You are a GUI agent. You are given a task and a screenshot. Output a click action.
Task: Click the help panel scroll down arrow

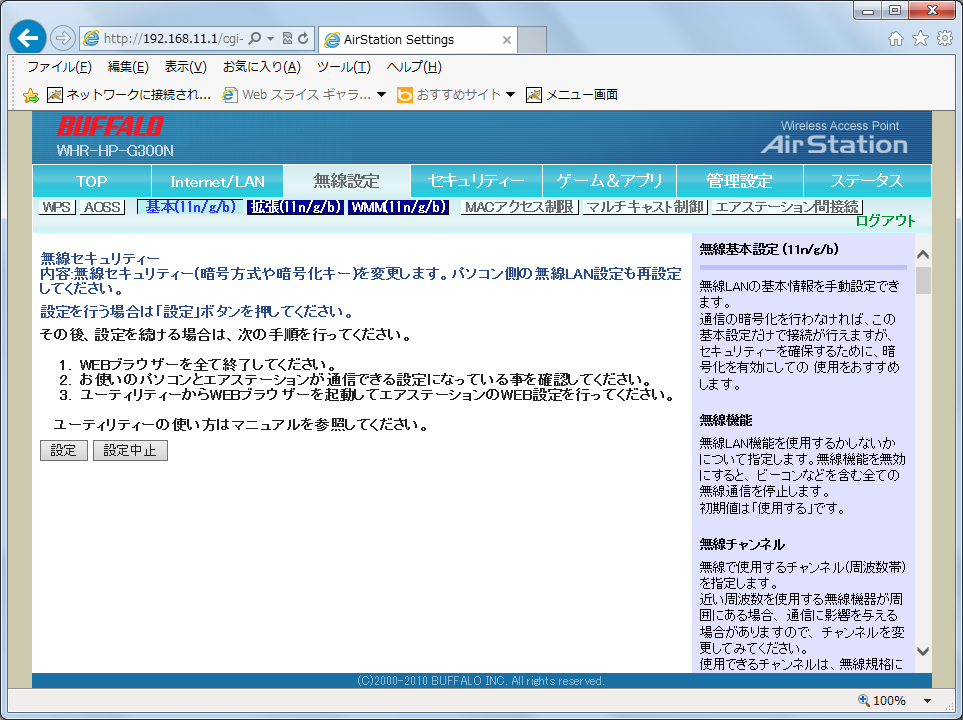pos(923,650)
